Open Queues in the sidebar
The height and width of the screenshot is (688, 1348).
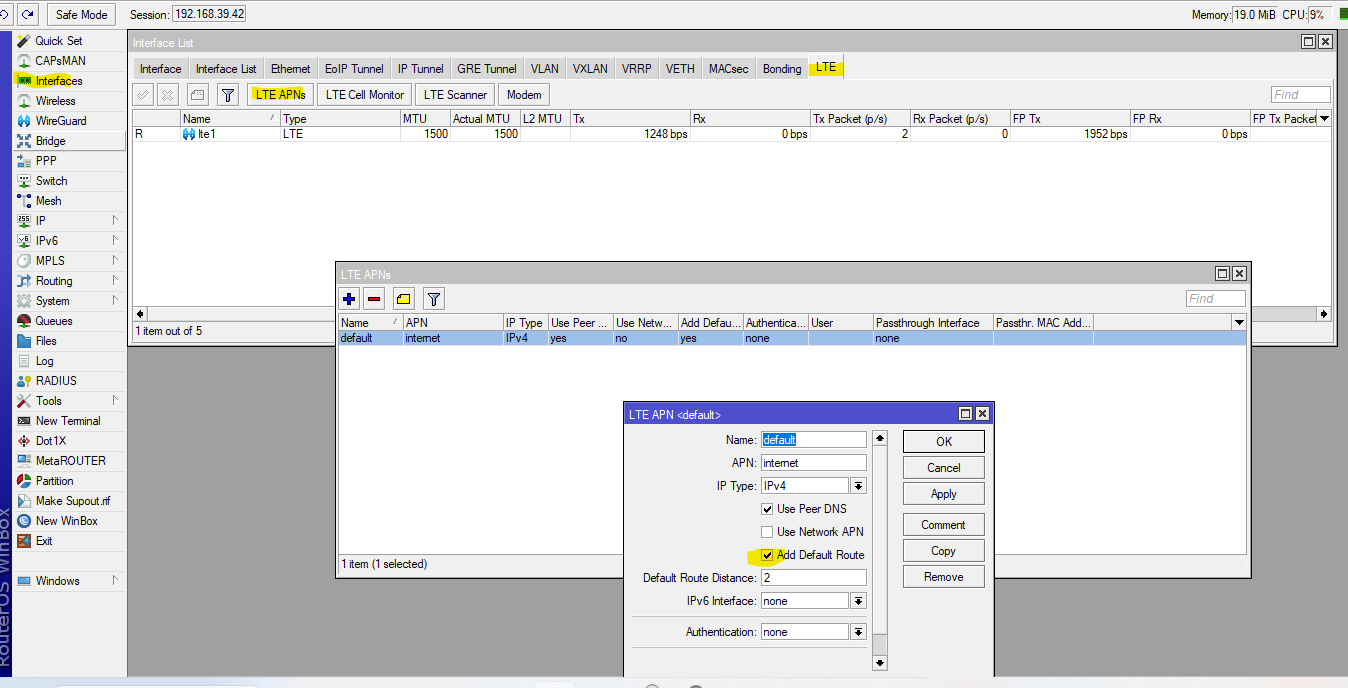pos(54,321)
